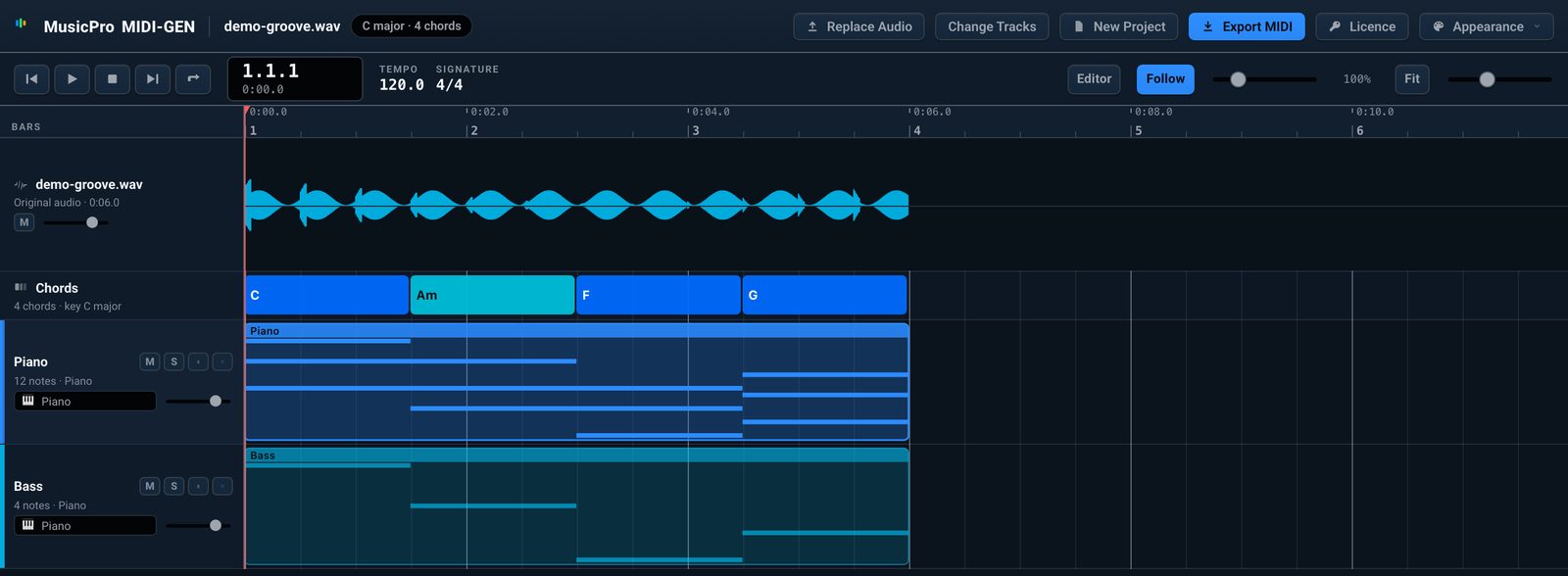Click the Fit zoom button

click(1412, 79)
